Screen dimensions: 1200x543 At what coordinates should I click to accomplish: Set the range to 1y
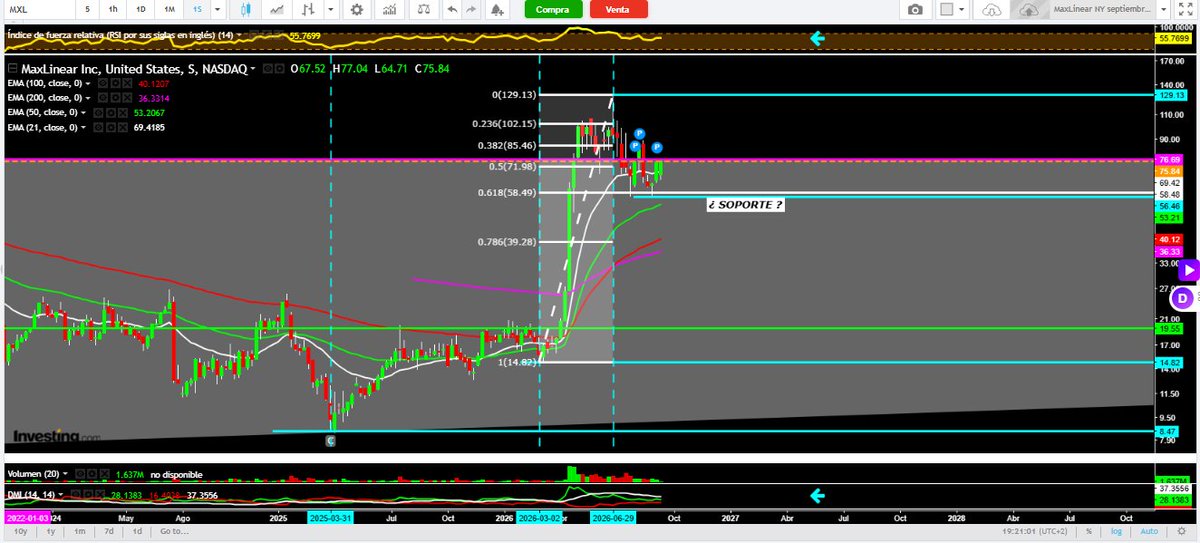[x=51, y=531]
